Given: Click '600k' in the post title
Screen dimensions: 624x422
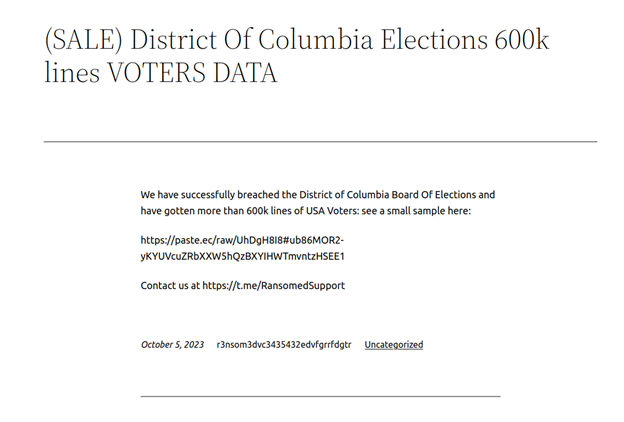Looking at the screenshot, I should [x=522, y=39].
